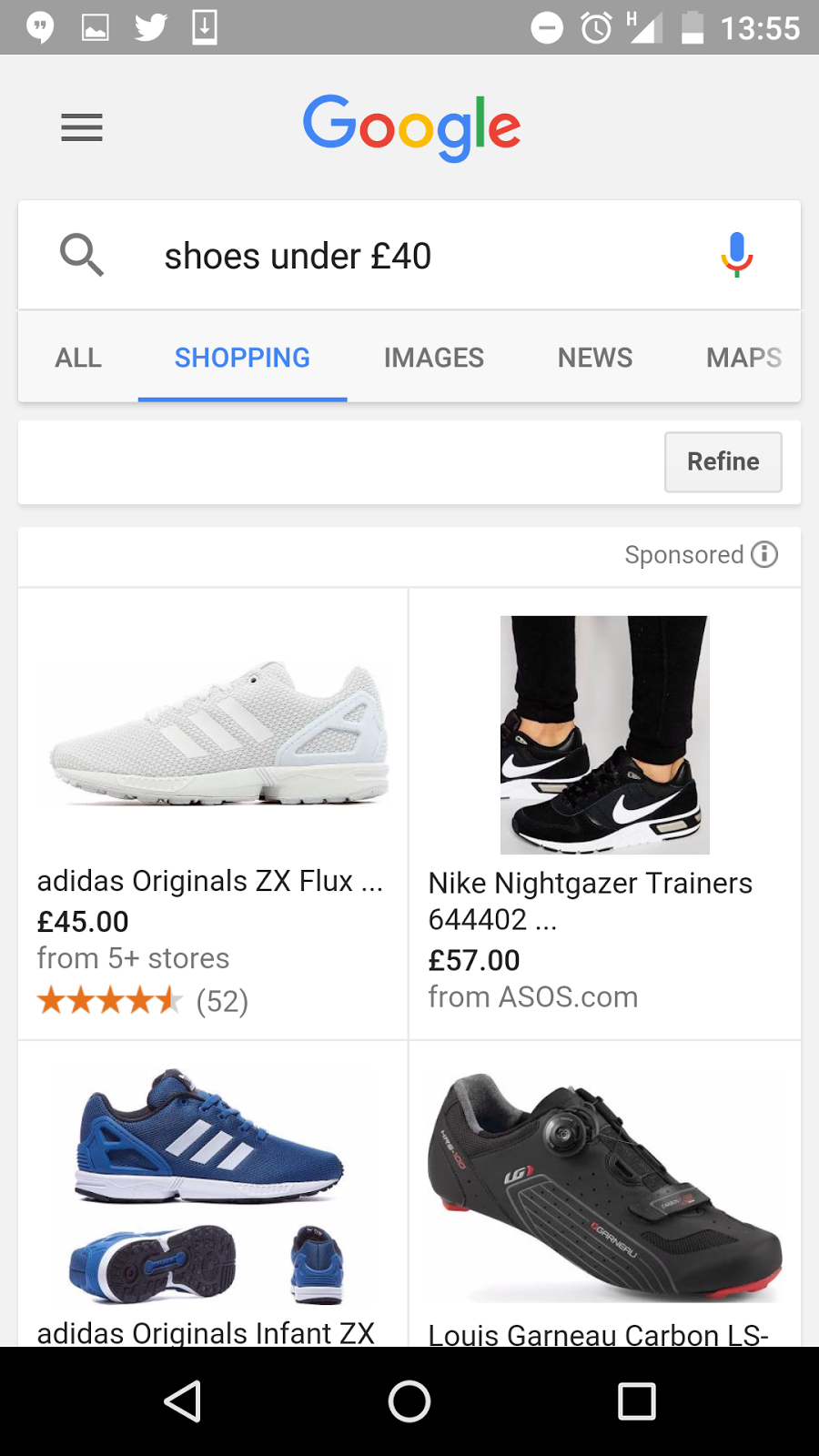
Task: Switch to the NEWS tab
Action: tap(594, 358)
